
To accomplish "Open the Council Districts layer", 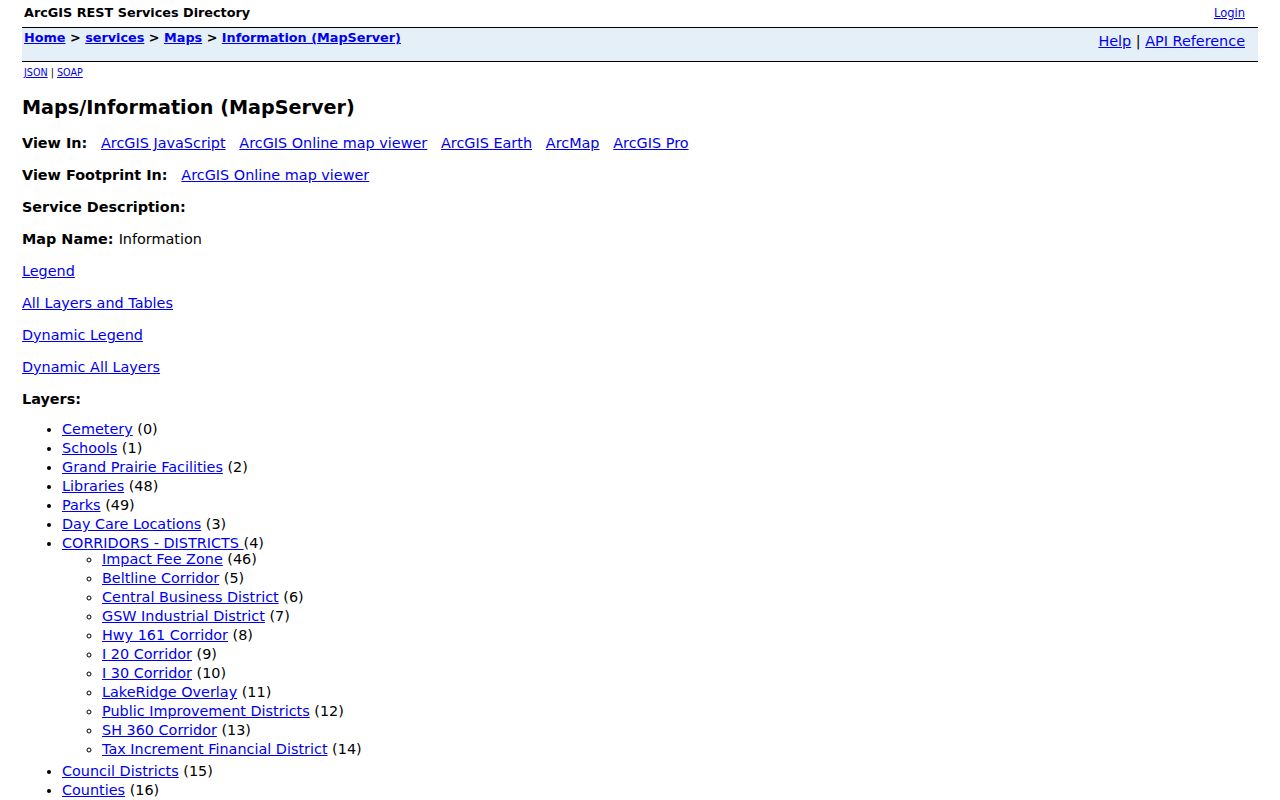I will [120, 771].
